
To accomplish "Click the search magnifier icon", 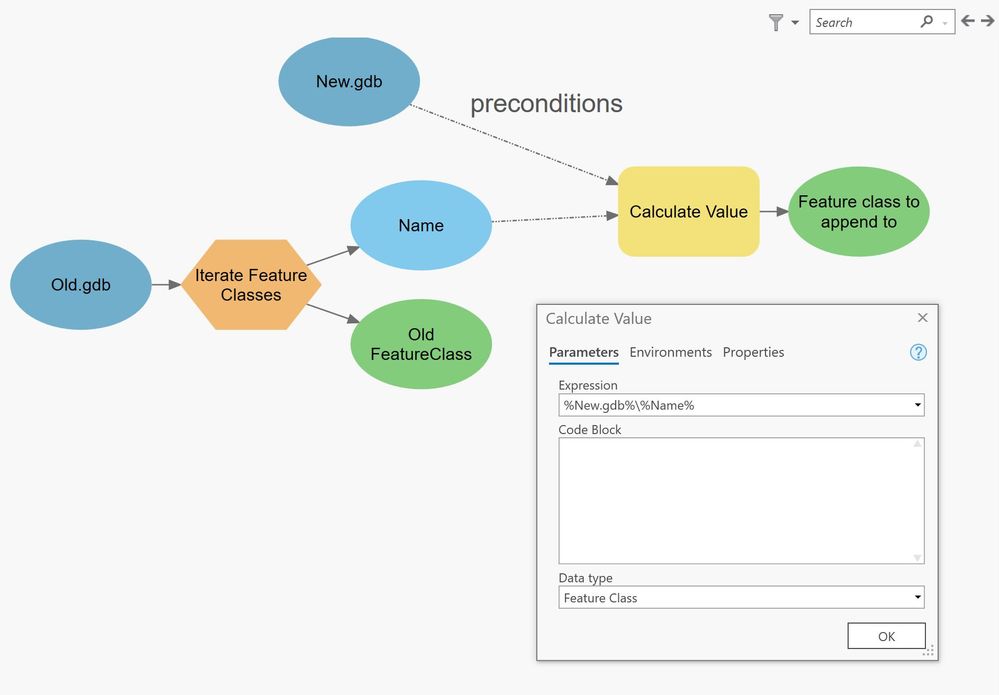I will 926,22.
